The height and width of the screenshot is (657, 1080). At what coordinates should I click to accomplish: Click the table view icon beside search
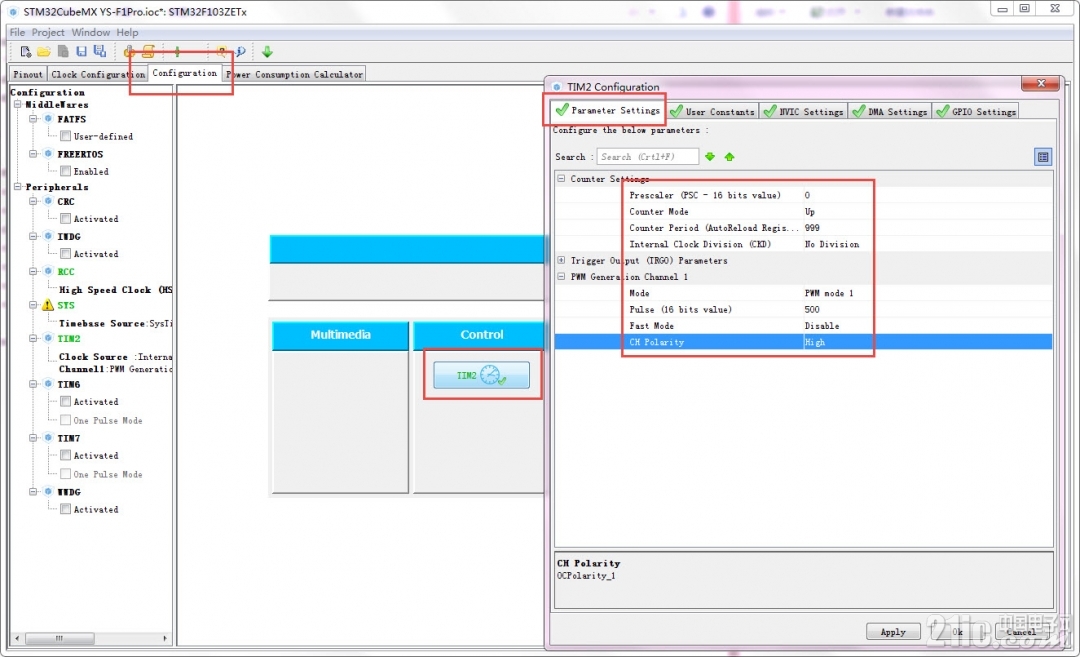click(1043, 157)
